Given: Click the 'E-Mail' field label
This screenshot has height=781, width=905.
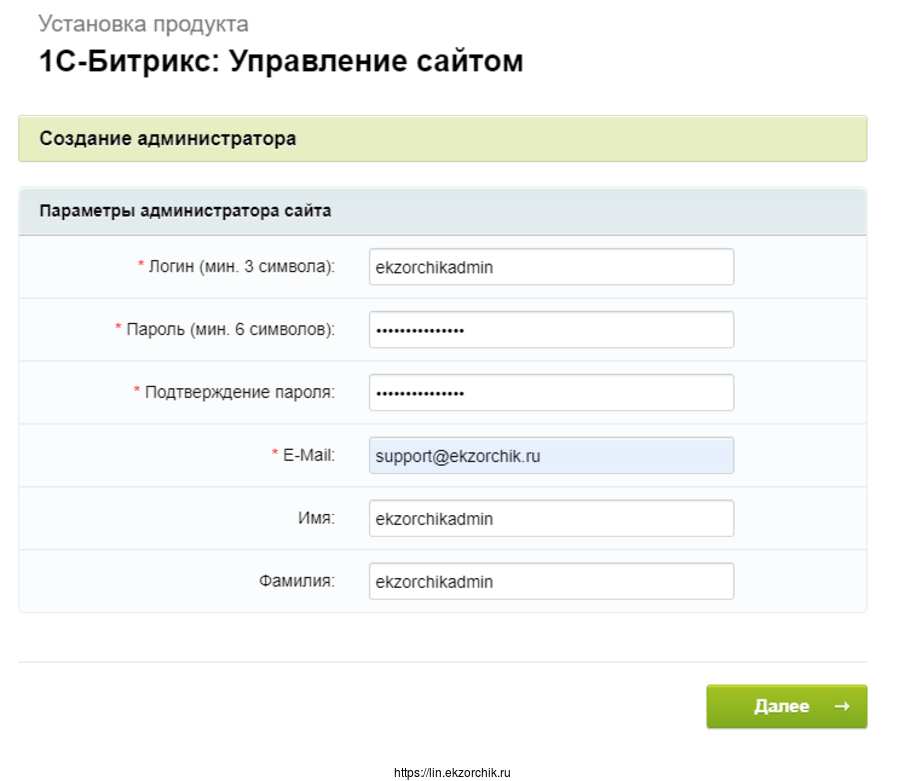Looking at the screenshot, I should (x=309, y=455).
